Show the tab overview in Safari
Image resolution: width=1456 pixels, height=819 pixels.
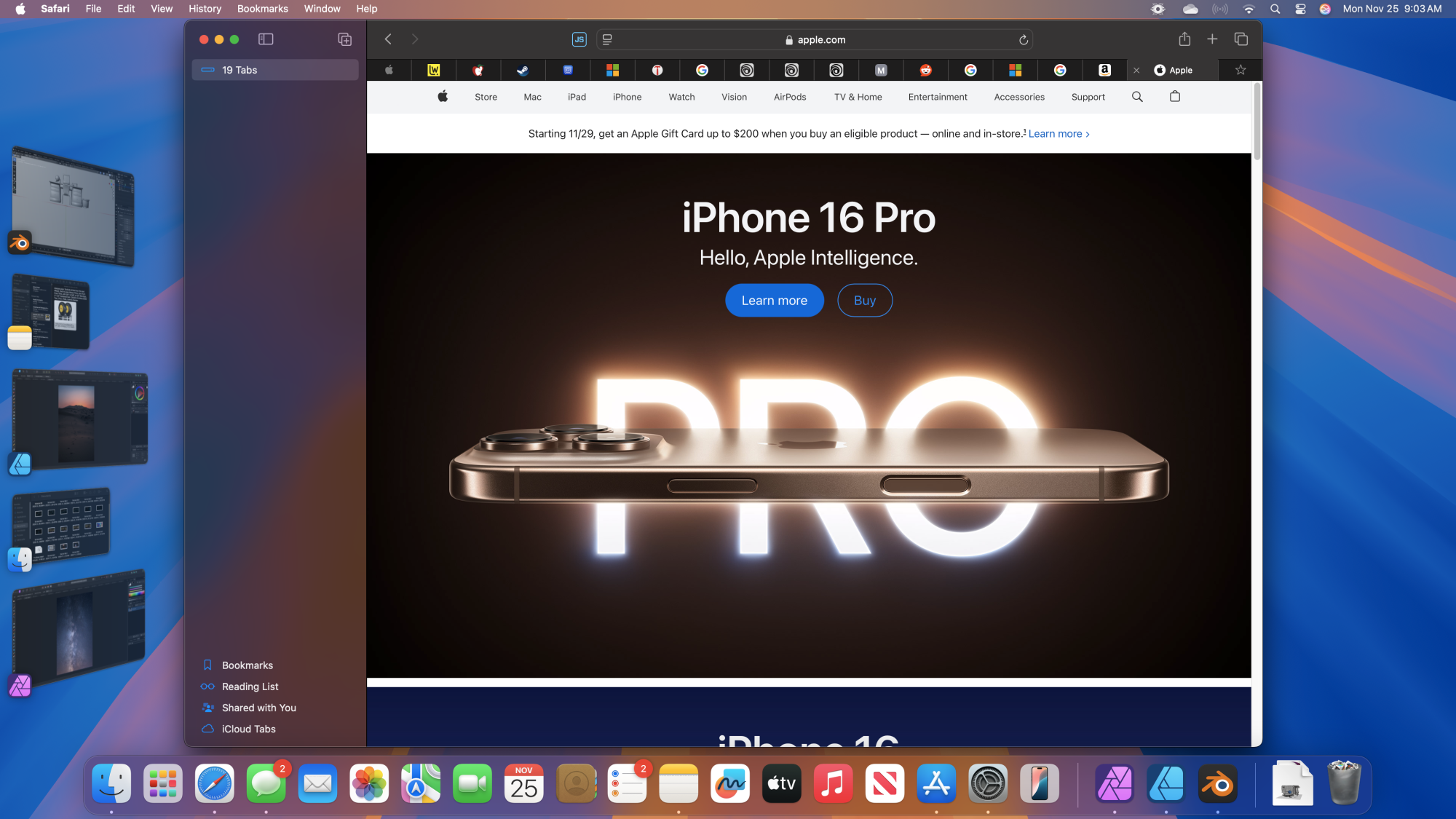(1241, 39)
